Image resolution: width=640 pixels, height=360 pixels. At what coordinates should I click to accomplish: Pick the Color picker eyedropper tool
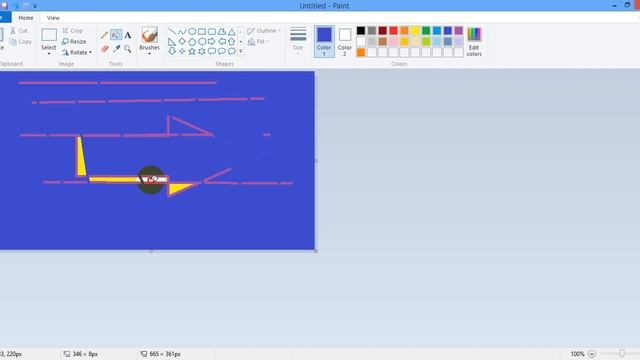click(x=117, y=49)
